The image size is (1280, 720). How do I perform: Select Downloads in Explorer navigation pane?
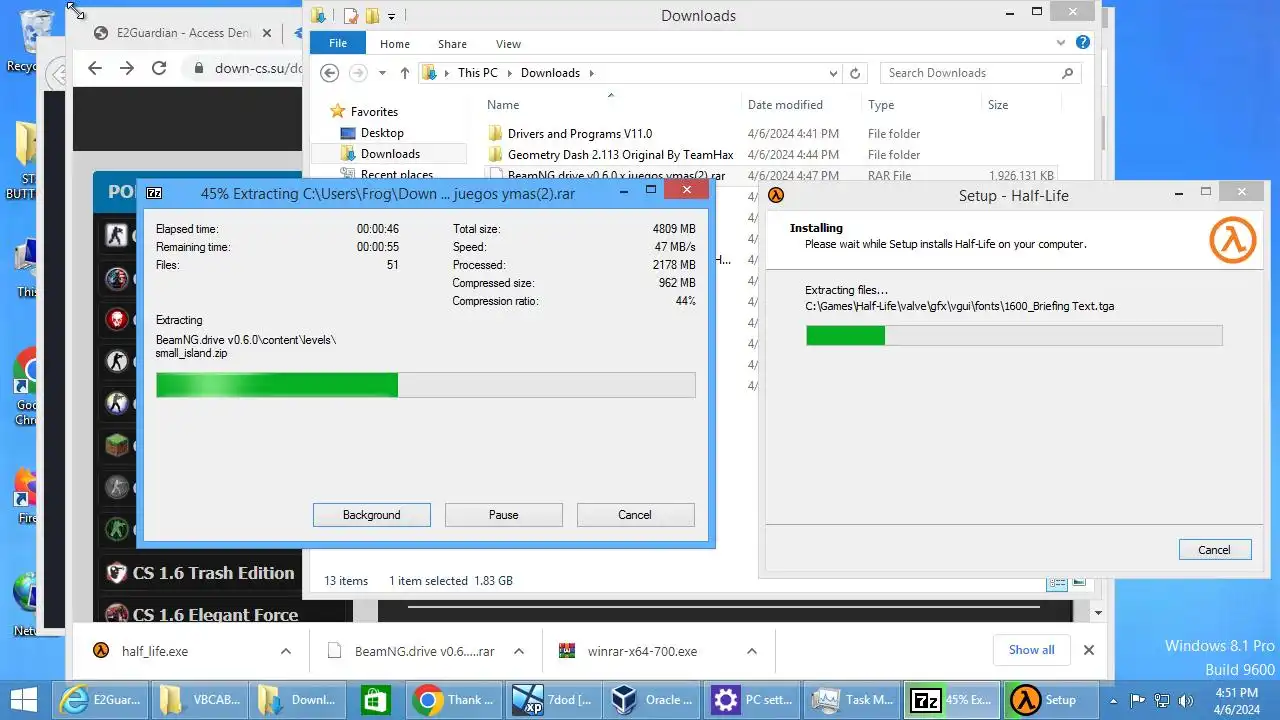pyautogui.click(x=390, y=154)
